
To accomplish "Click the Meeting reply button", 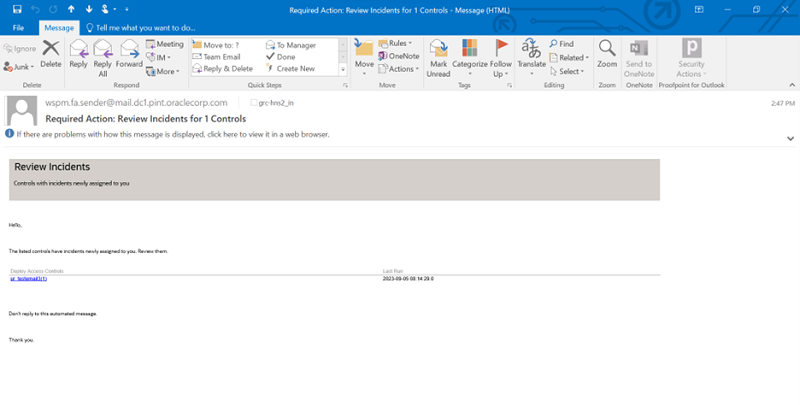I will tap(164, 44).
